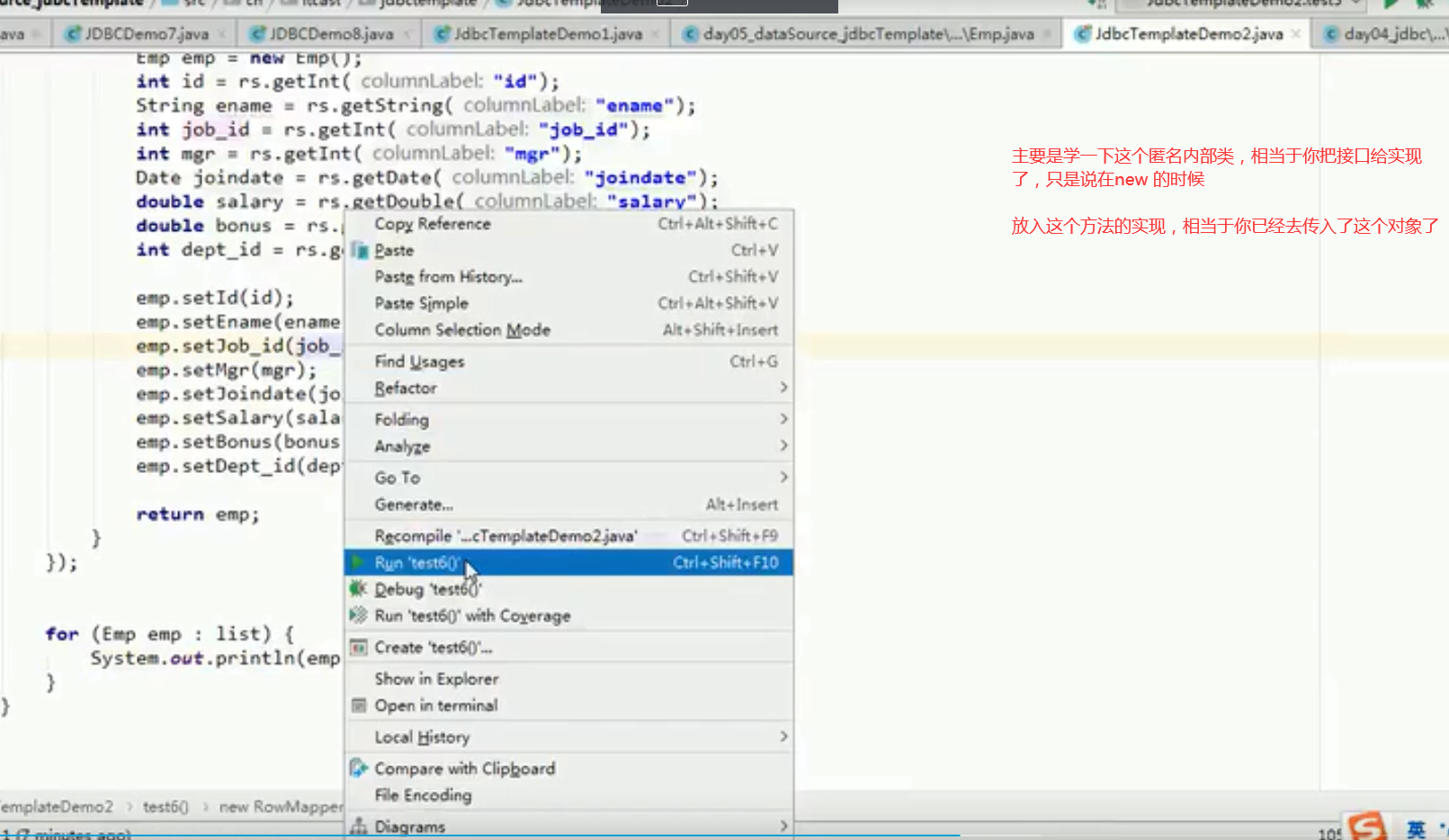1449x840 pixels.
Task: Switch to the JDBCDemo8.java tab
Action: tap(330, 34)
